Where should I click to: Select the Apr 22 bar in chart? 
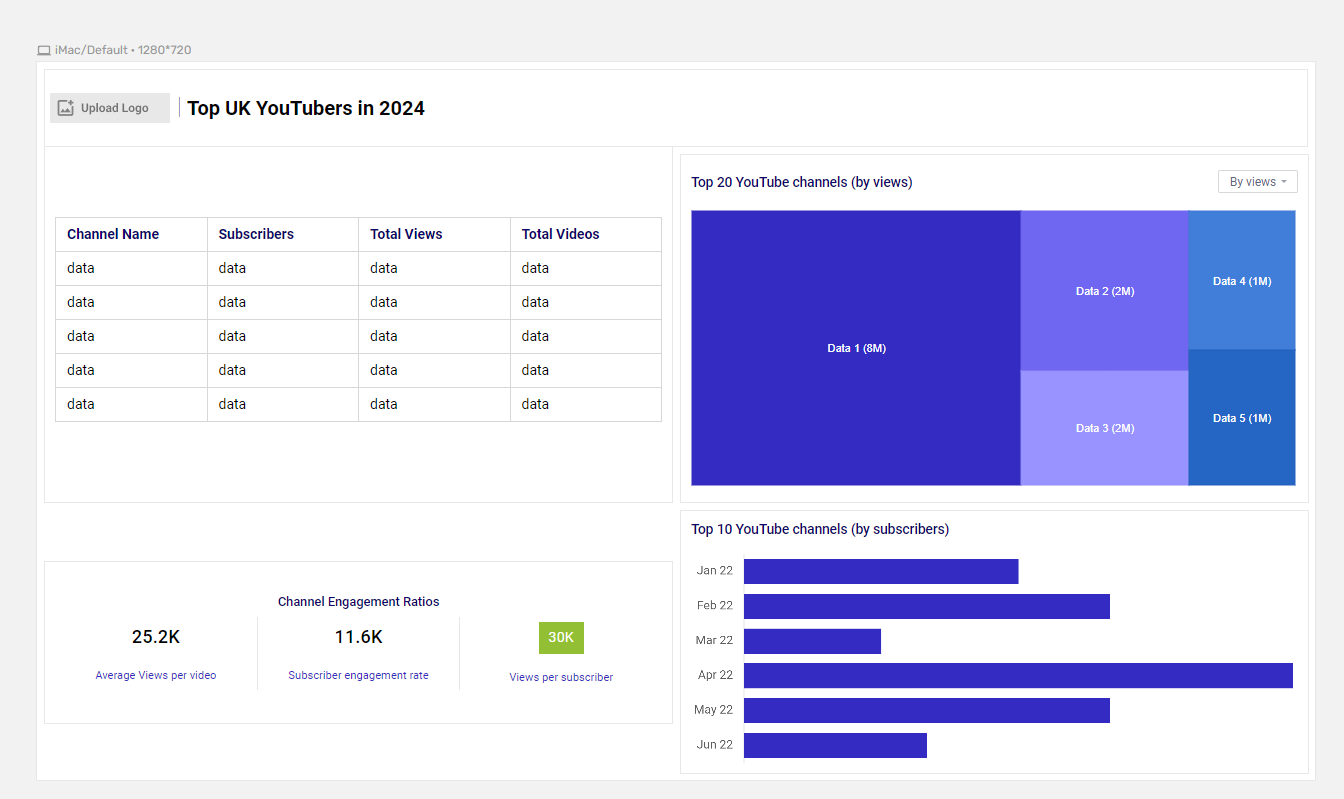tap(1018, 675)
